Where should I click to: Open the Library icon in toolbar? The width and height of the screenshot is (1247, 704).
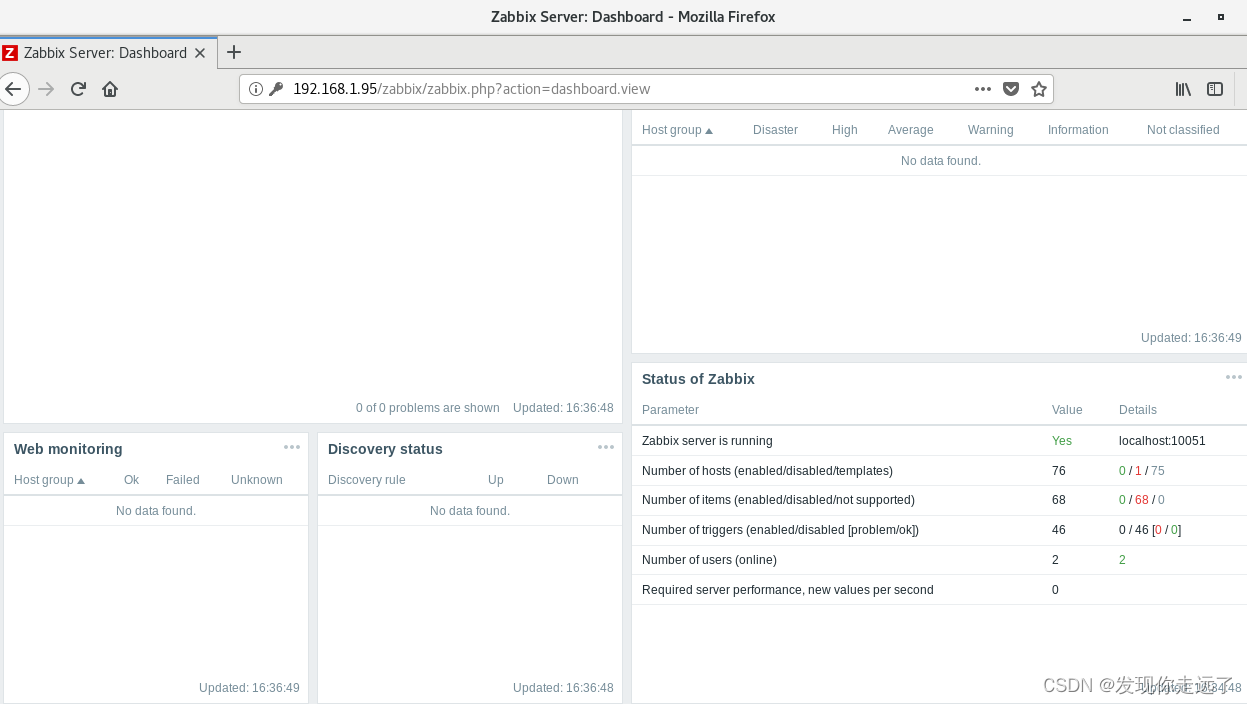tap(1183, 89)
